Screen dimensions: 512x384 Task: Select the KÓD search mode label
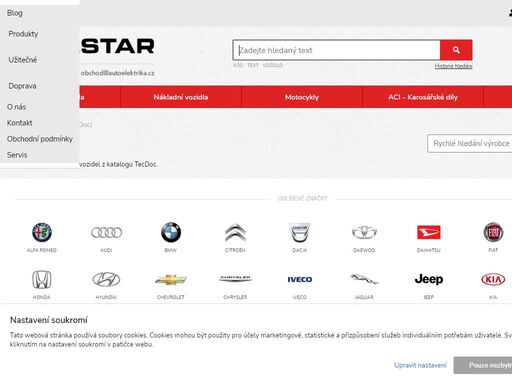[x=238, y=65]
